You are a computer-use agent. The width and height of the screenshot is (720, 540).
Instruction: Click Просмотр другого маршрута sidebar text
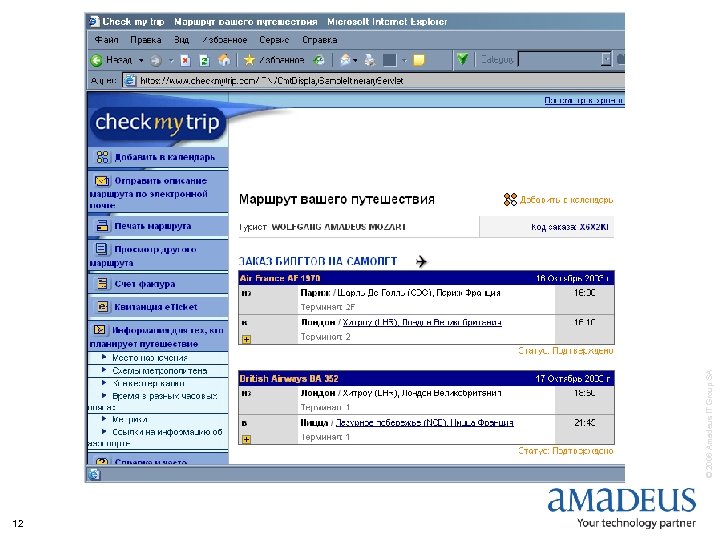coord(143,256)
